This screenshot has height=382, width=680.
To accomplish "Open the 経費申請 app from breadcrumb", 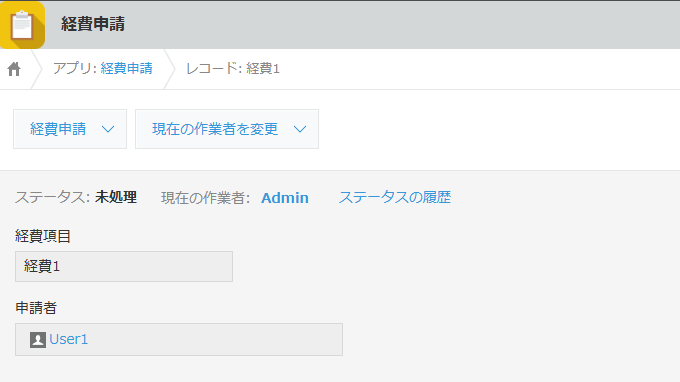I will (127, 69).
